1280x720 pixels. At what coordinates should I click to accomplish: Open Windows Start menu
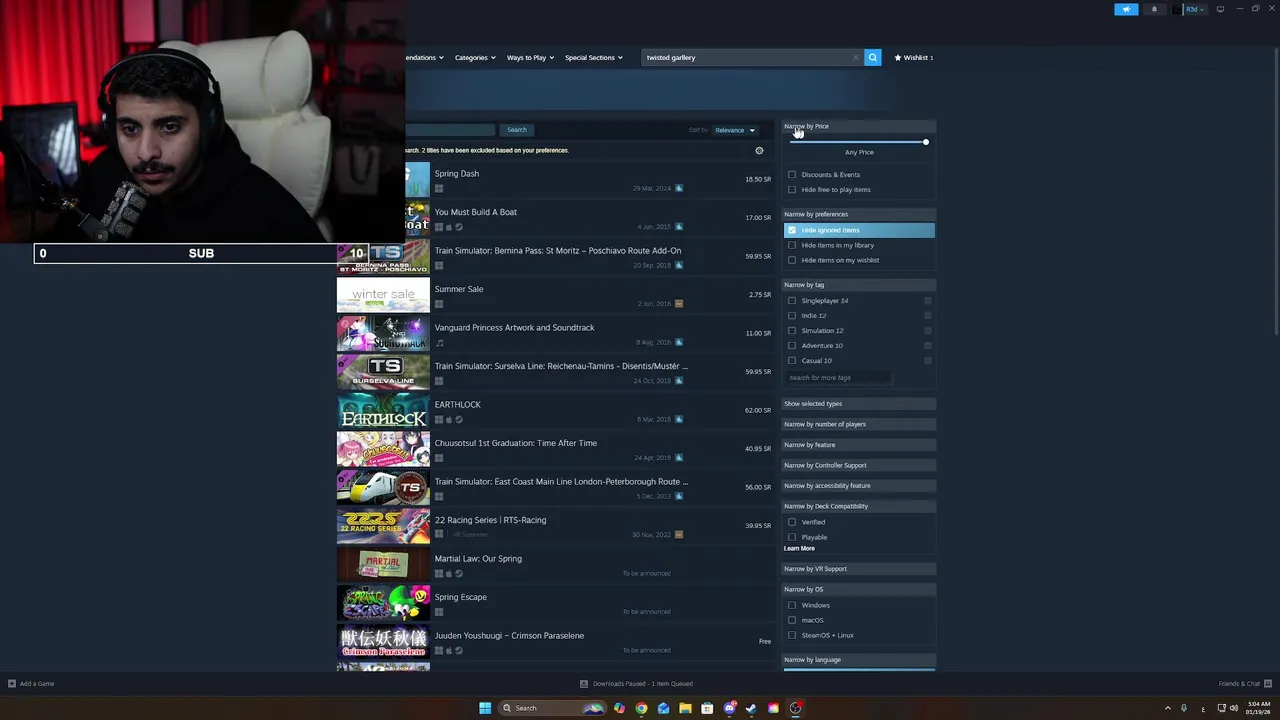click(x=485, y=708)
